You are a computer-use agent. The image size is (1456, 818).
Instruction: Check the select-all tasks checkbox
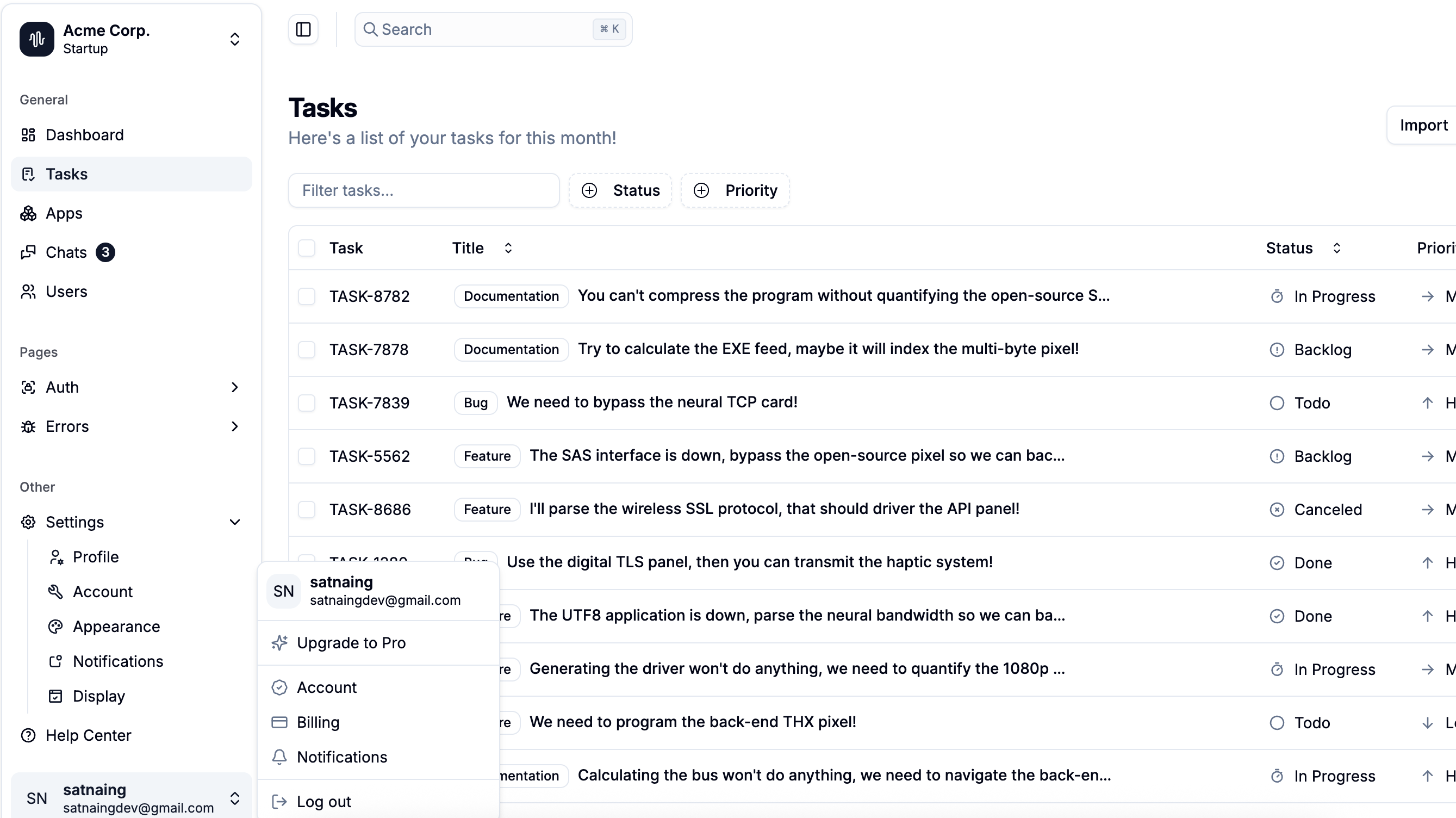(x=306, y=248)
